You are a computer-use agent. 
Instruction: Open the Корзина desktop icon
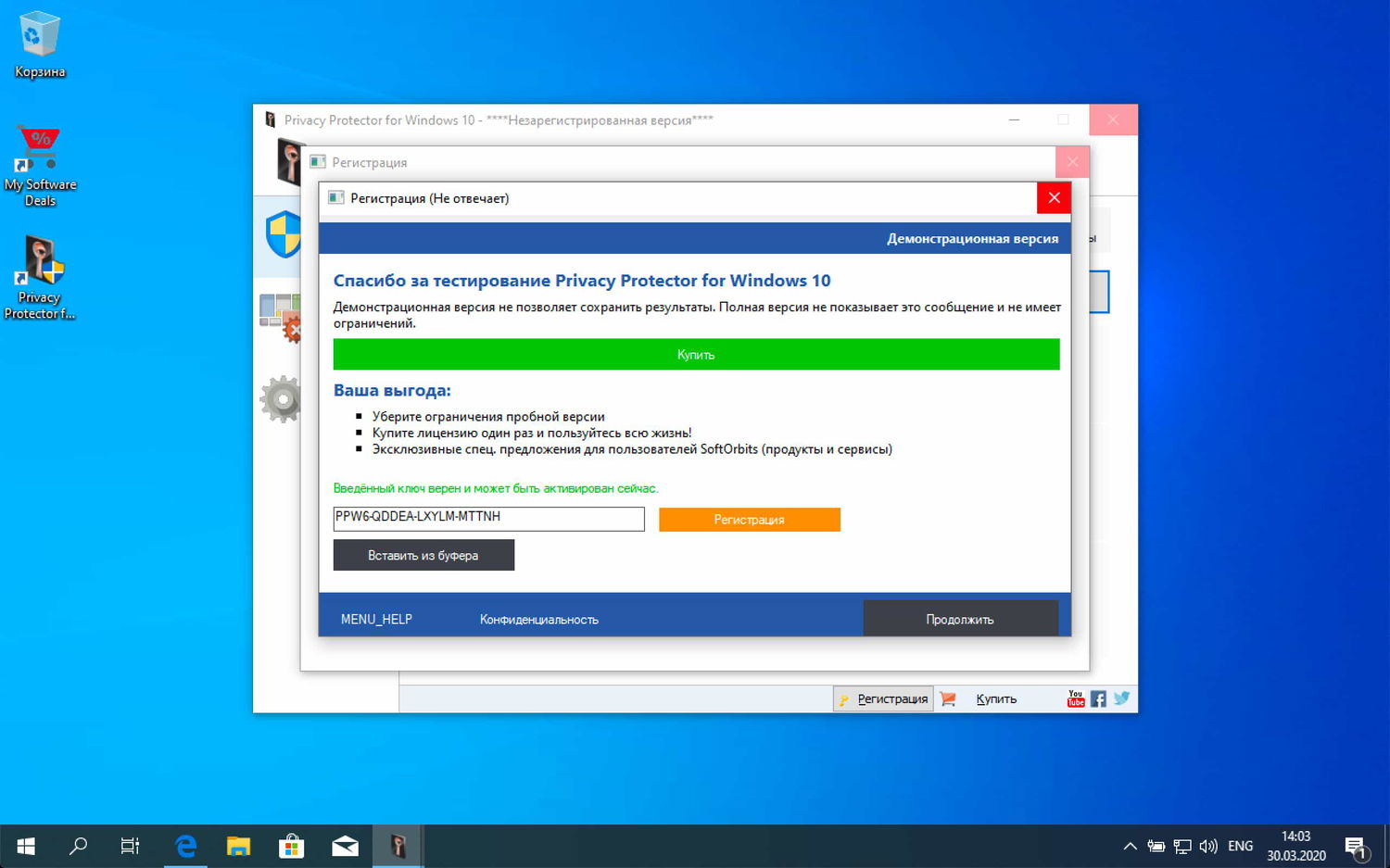point(40,44)
